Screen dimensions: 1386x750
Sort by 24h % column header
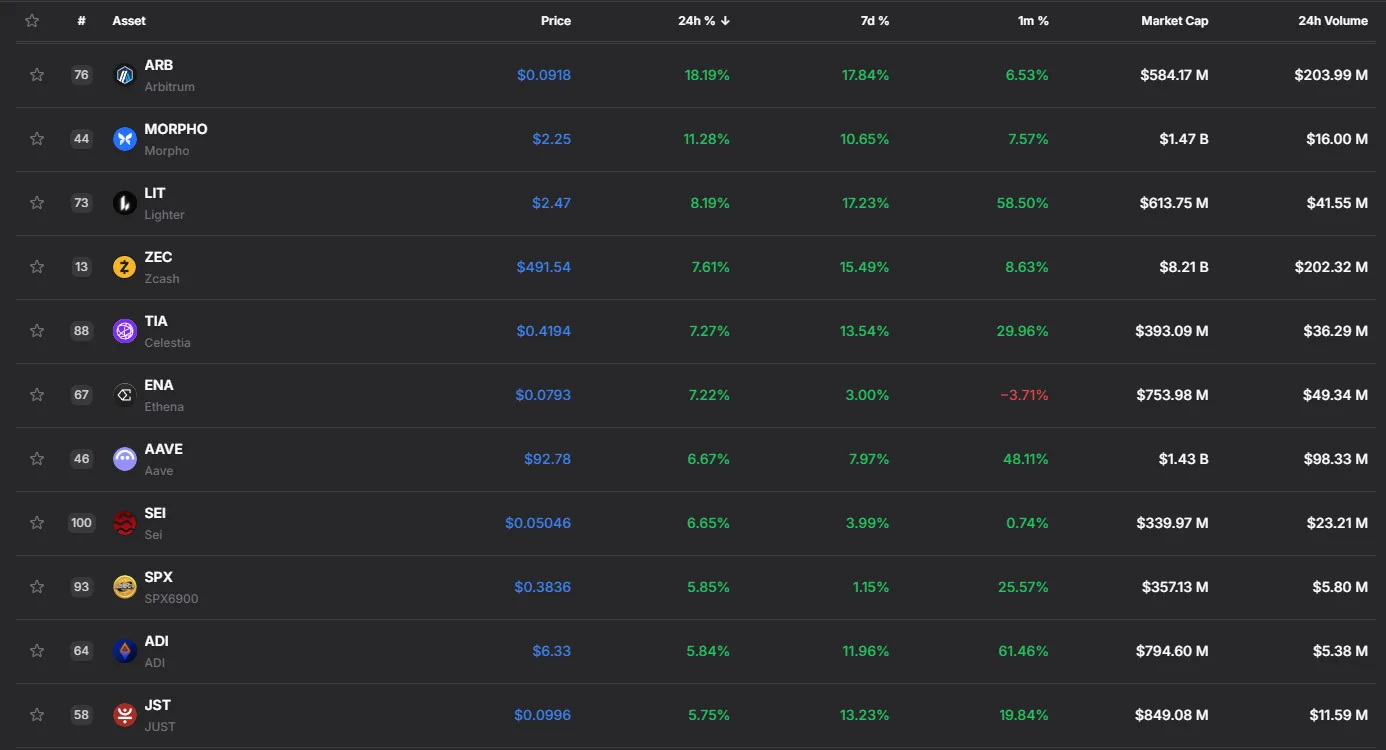(704, 21)
